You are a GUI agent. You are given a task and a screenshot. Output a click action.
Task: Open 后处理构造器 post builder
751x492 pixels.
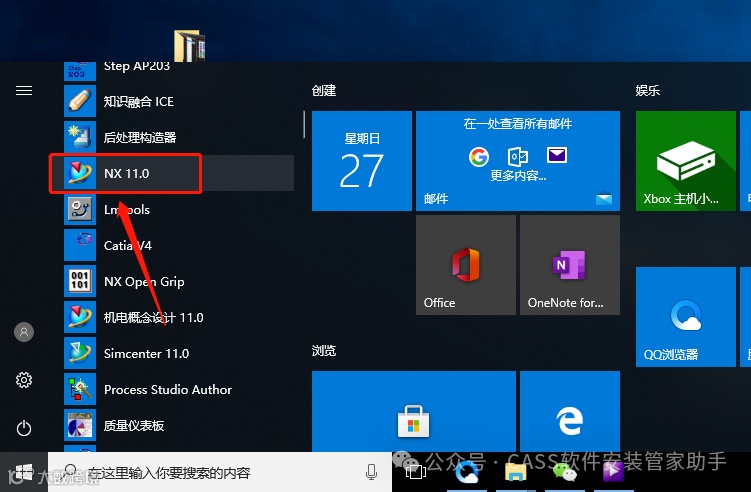click(178, 137)
